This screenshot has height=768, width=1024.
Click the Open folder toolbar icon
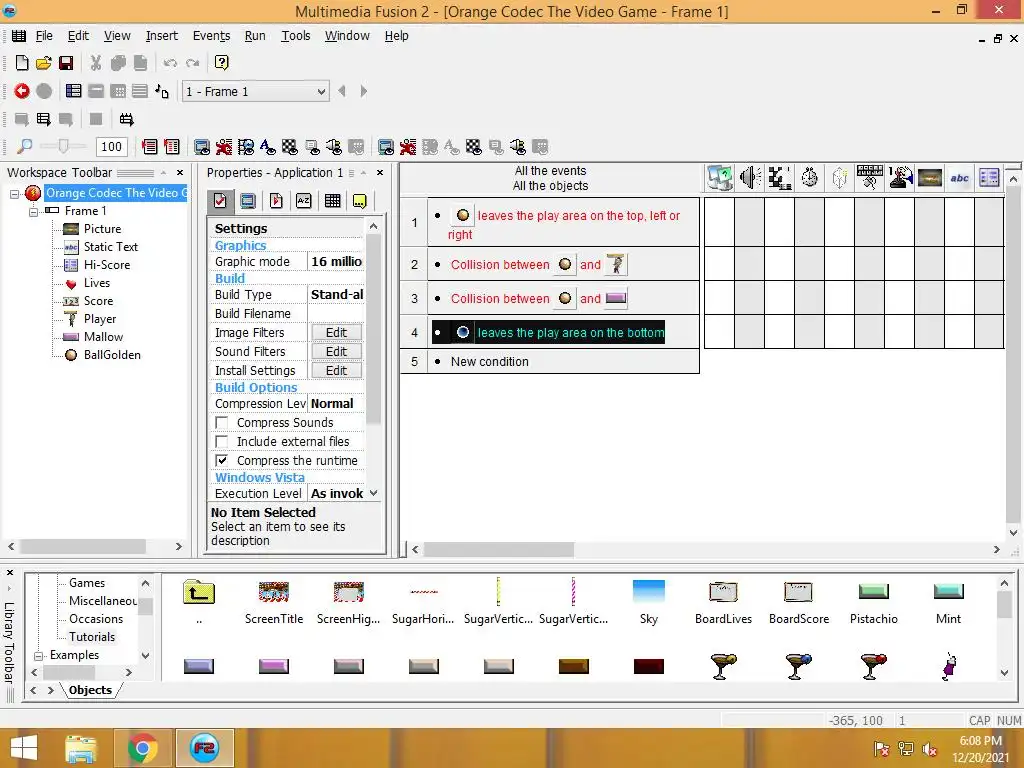point(44,63)
